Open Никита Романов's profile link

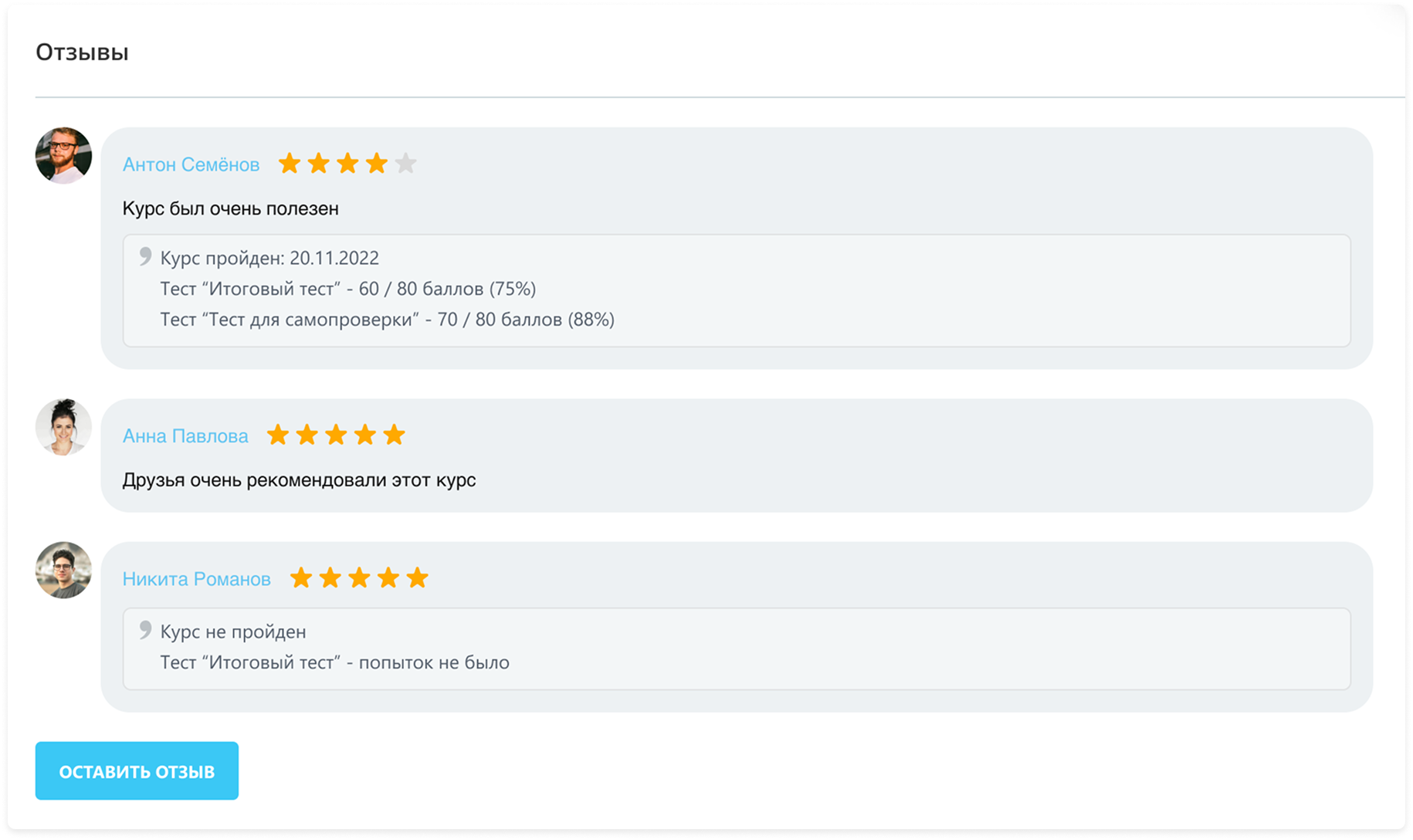(197, 579)
